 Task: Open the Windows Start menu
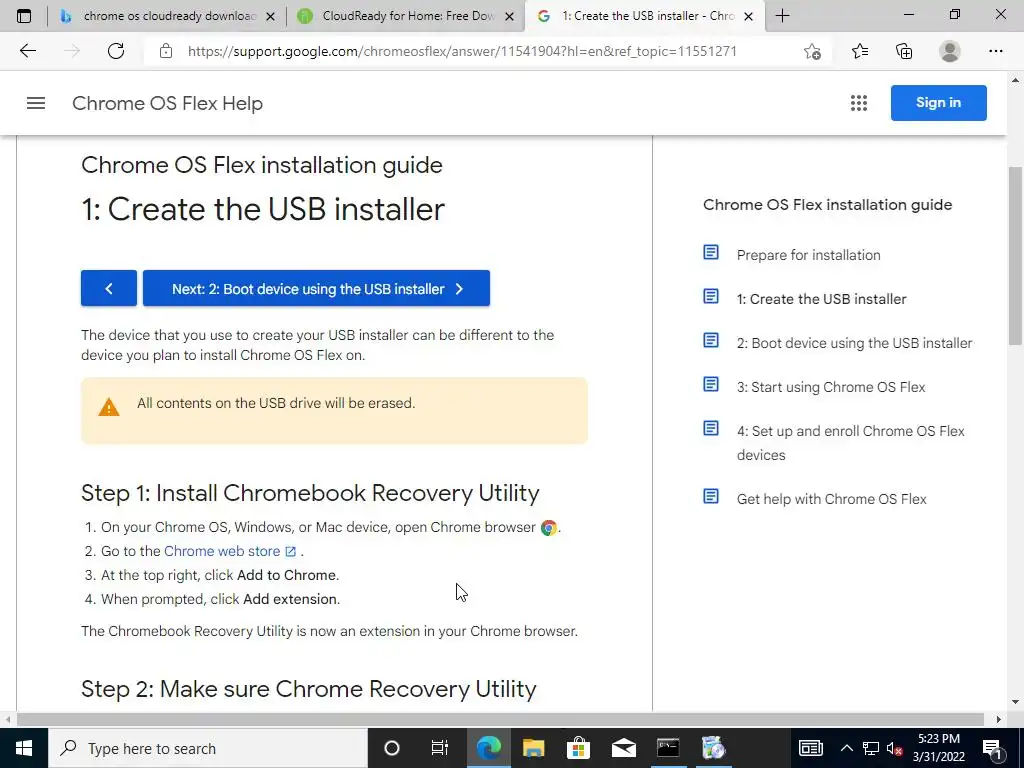coord(24,748)
